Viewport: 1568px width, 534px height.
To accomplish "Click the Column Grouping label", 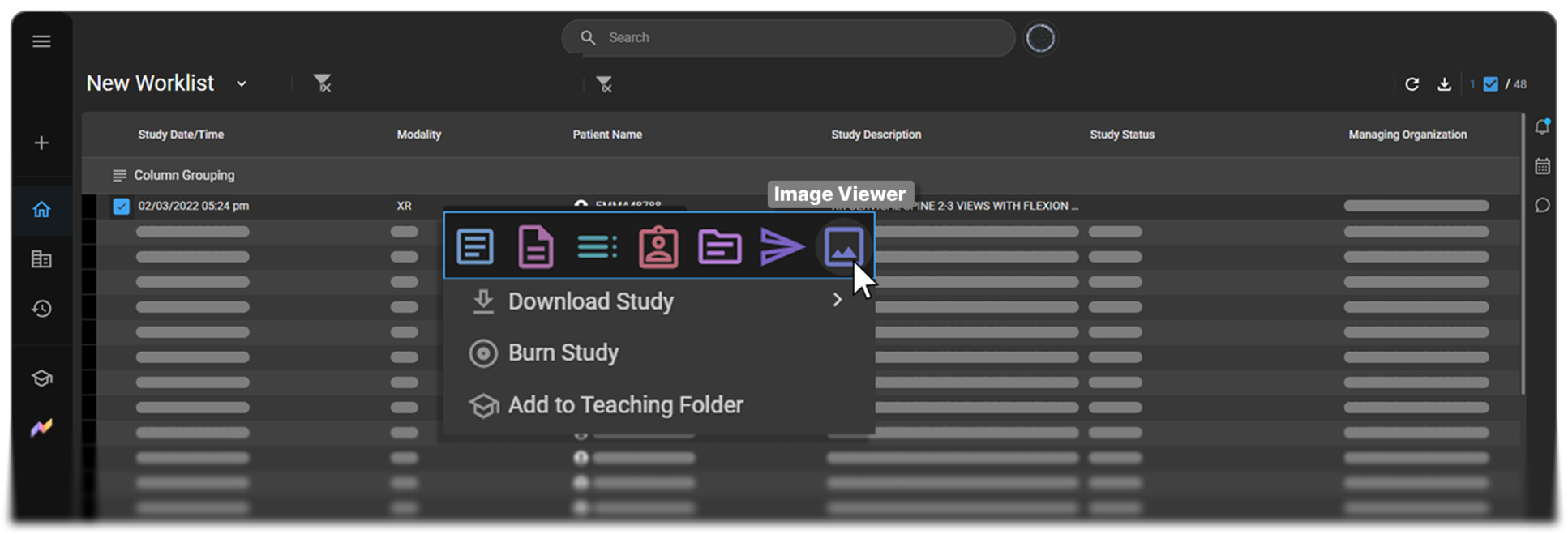I will pos(184,176).
